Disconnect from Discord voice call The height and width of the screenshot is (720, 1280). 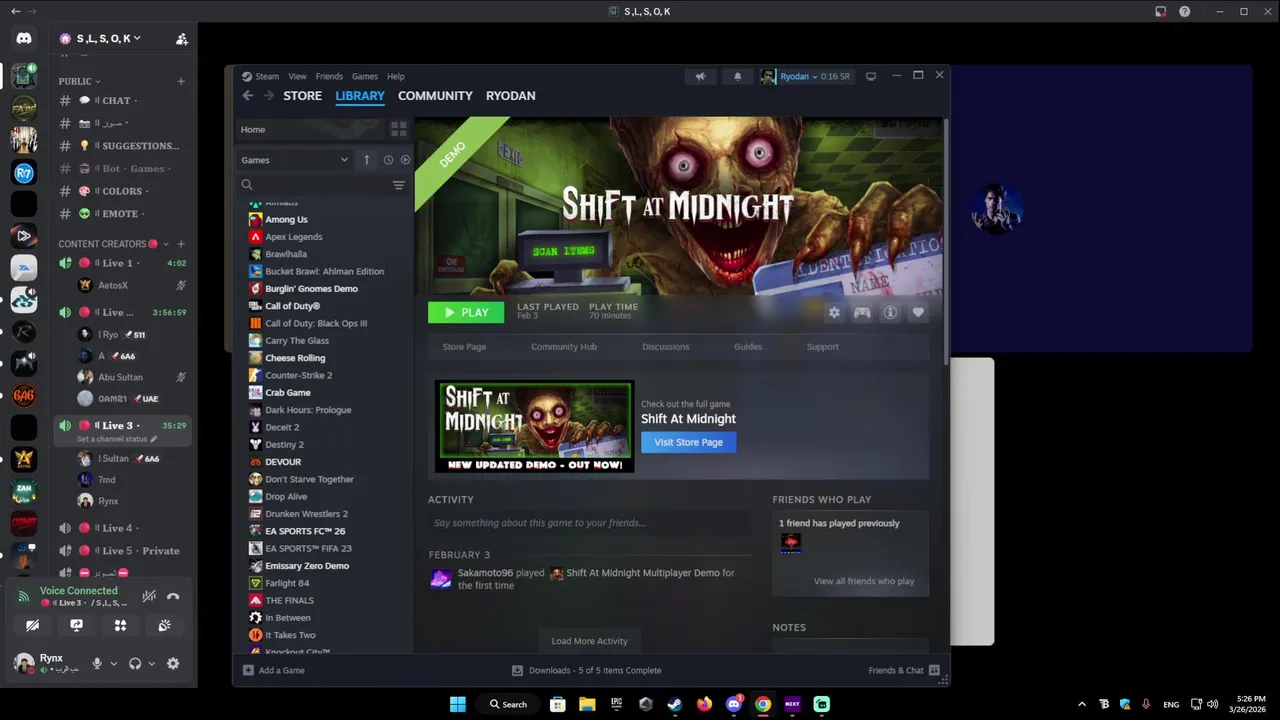(x=173, y=596)
